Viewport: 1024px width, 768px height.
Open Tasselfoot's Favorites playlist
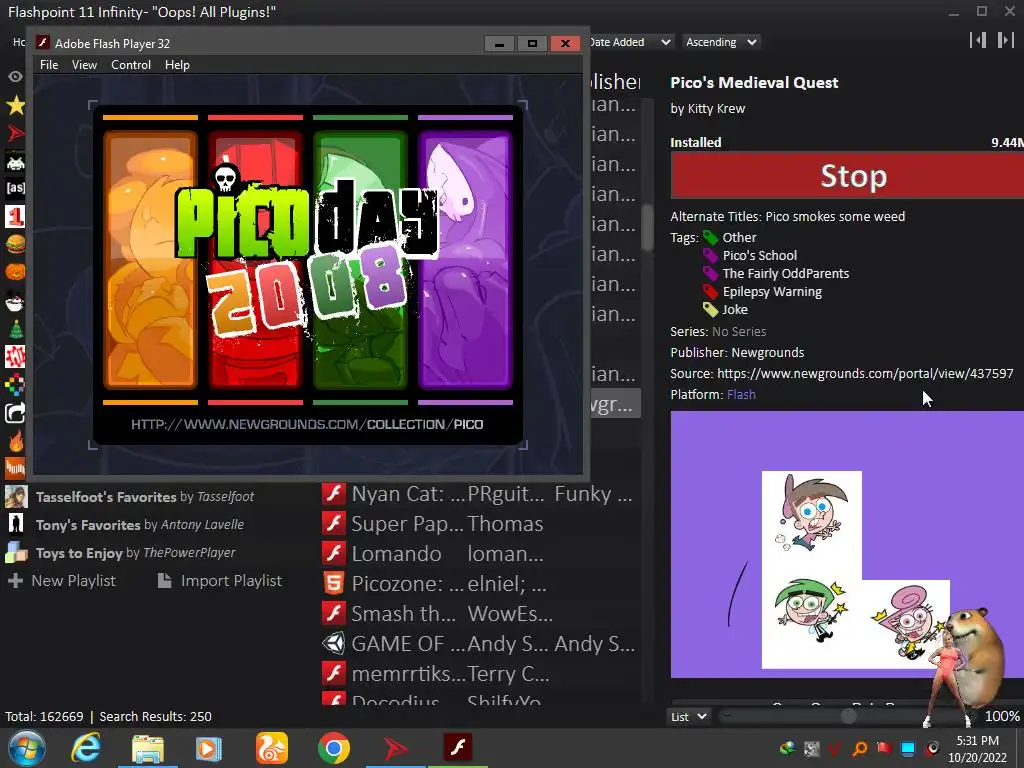(x=145, y=497)
